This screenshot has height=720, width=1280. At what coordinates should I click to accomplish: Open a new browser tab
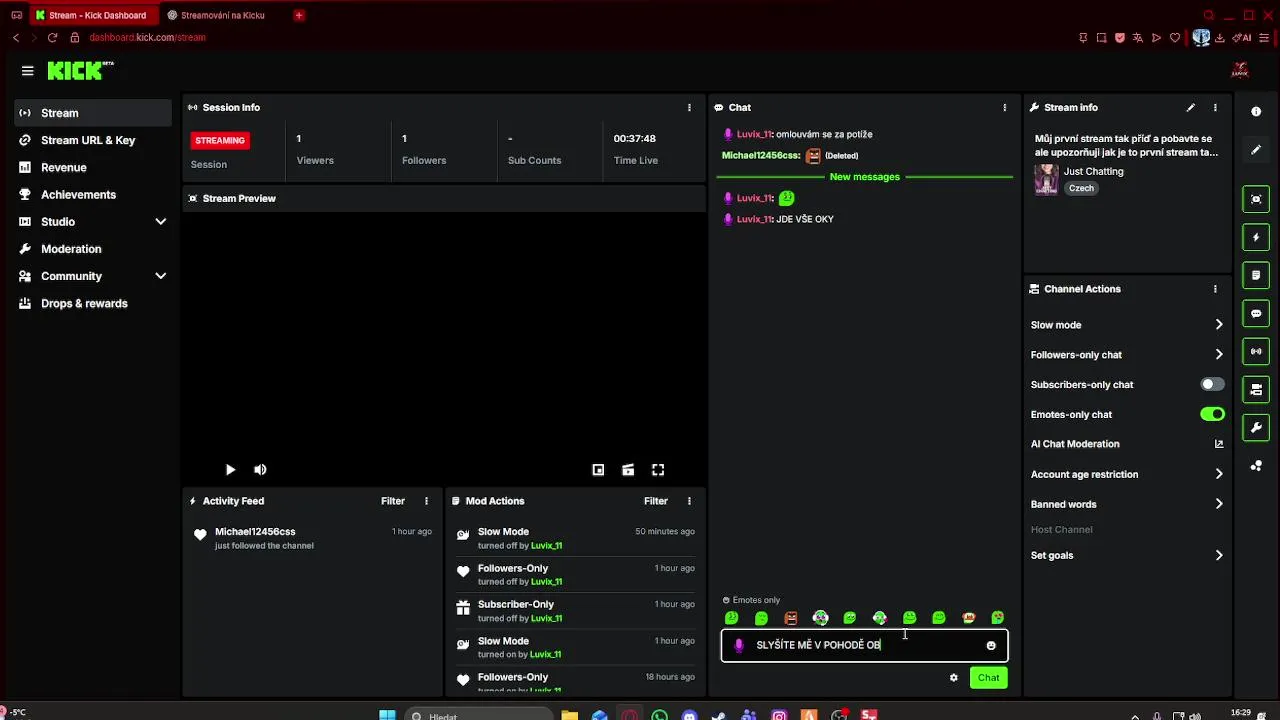tap(298, 15)
